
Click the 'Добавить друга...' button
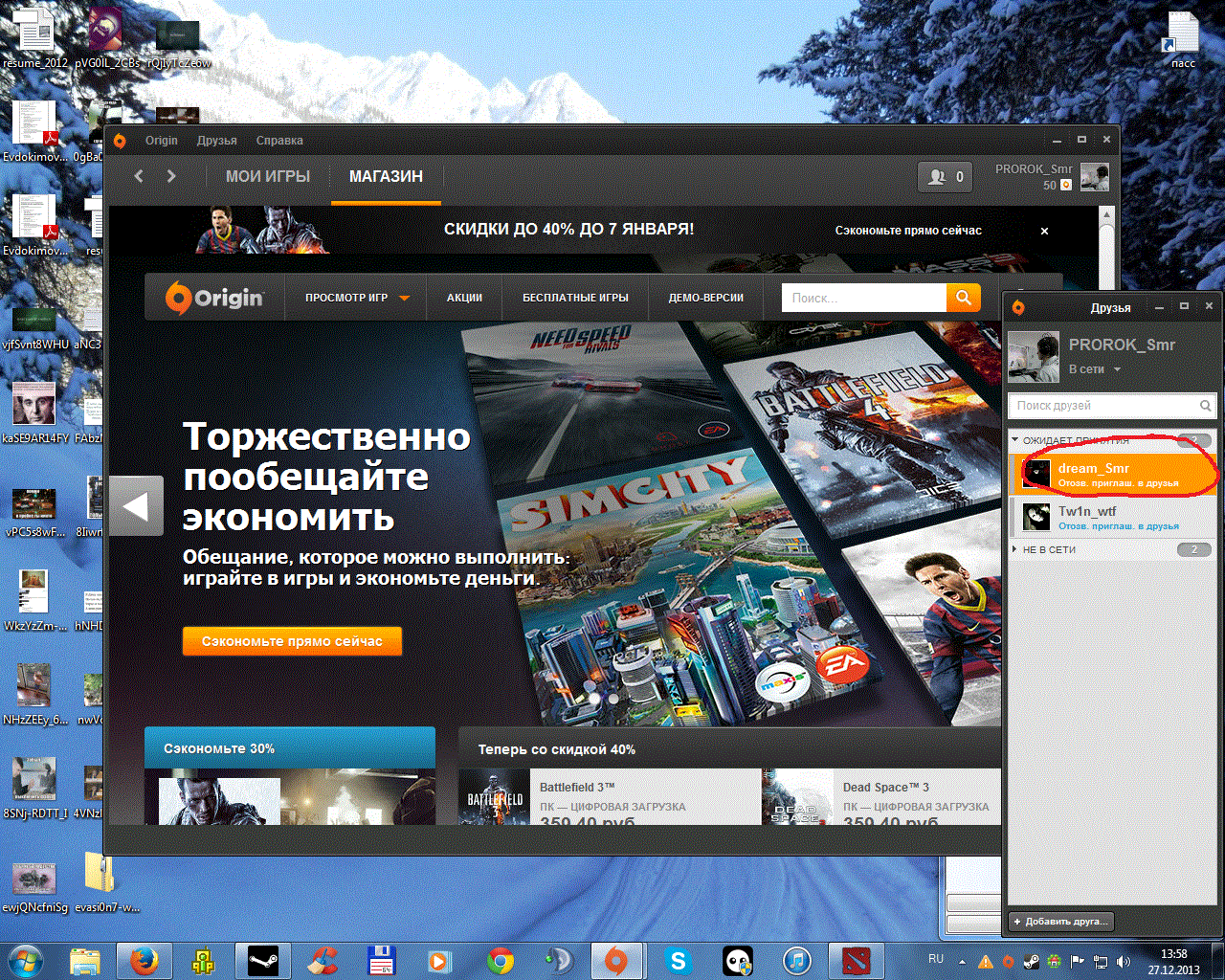1061,922
